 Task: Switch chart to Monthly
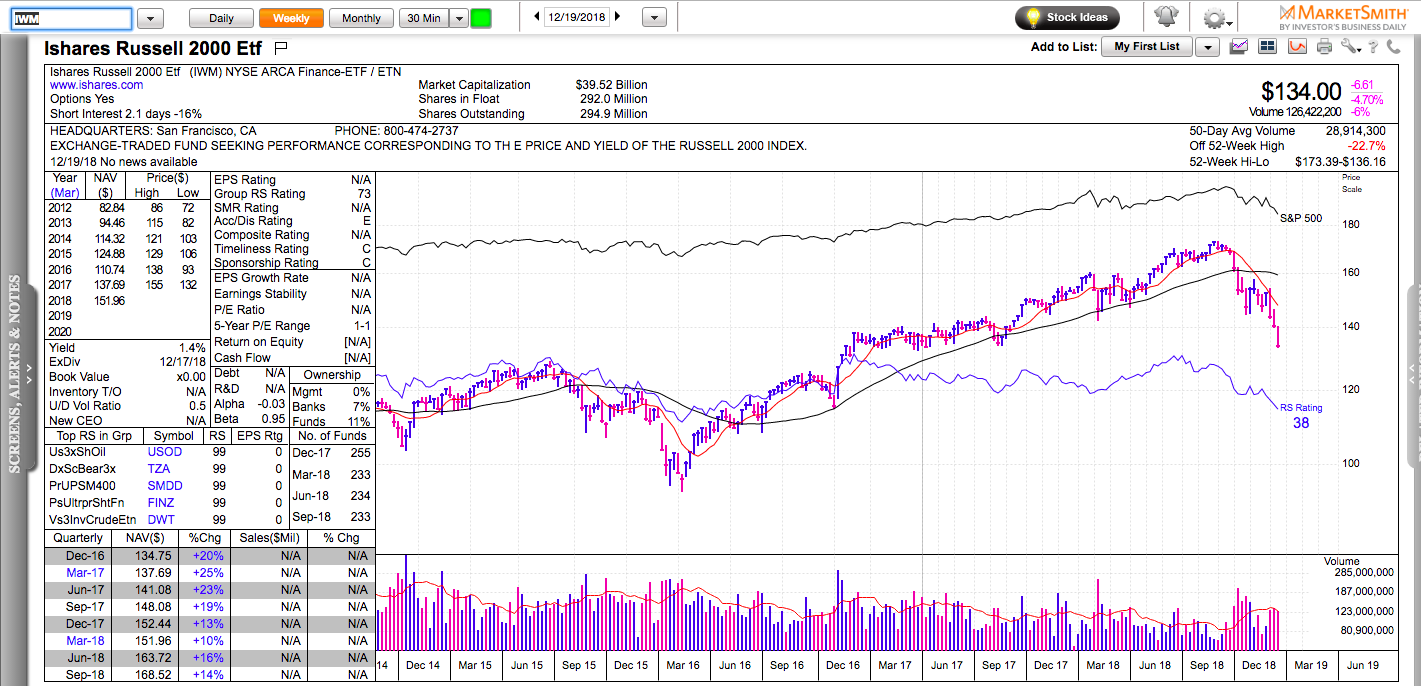(x=361, y=18)
